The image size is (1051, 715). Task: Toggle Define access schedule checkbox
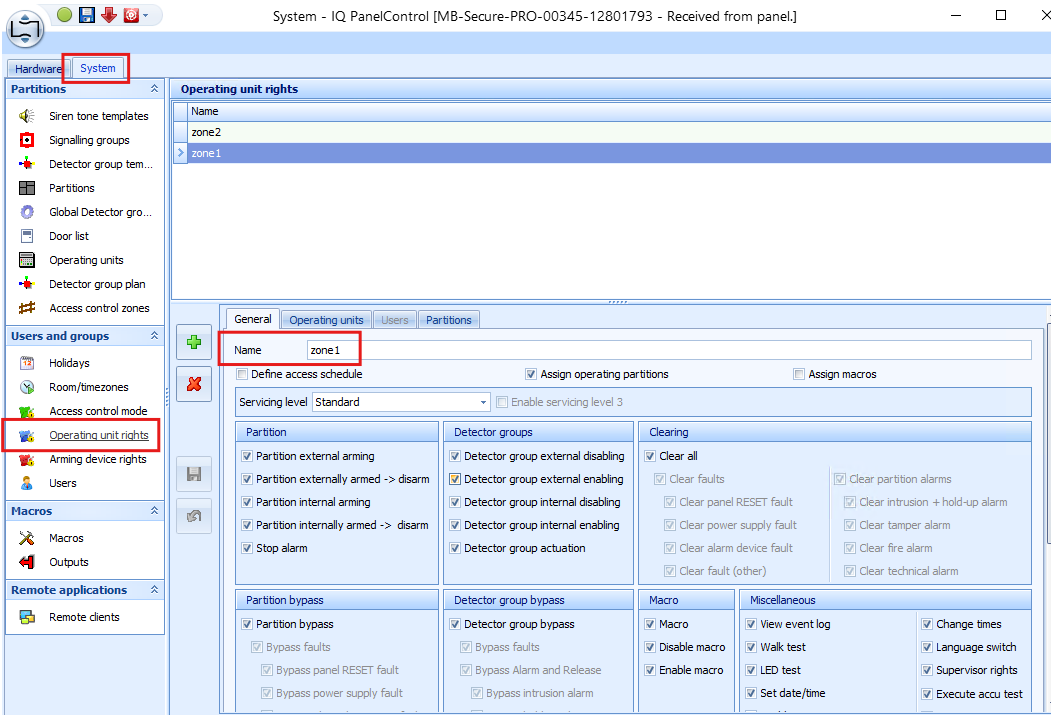[243, 374]
